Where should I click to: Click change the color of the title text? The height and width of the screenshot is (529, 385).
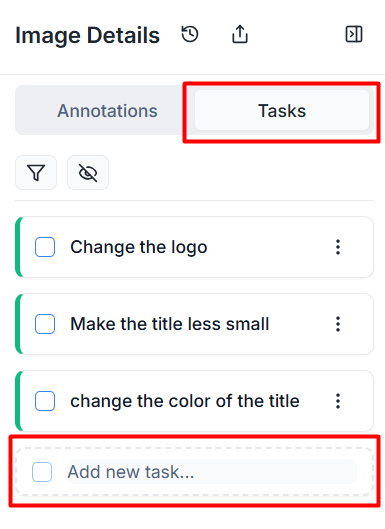click(185, 401)
